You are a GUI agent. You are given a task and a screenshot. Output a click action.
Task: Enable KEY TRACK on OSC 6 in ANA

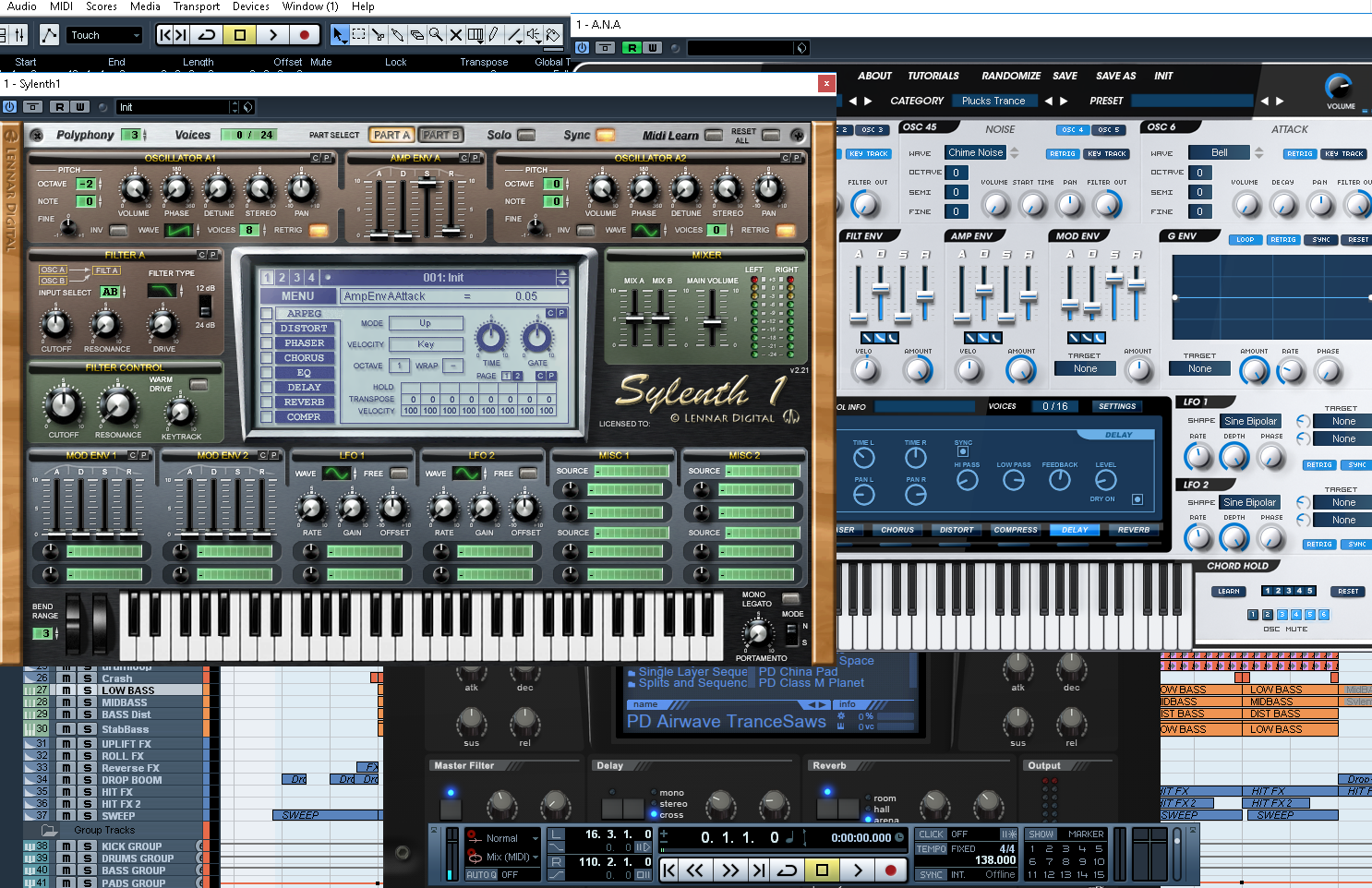pyautogui.click(x=1344, y=153)
